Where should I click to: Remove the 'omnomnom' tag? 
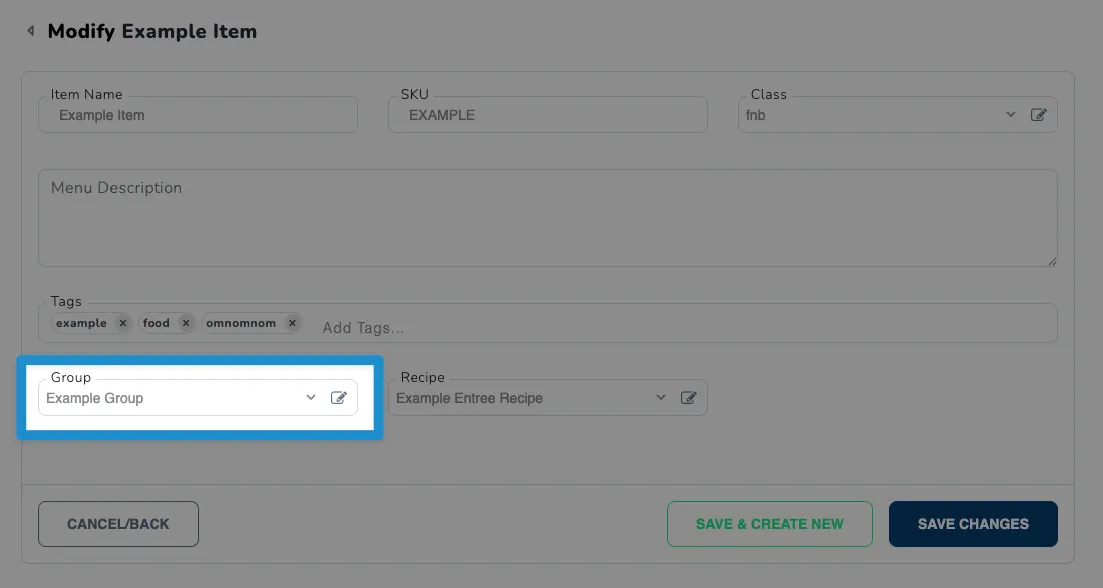click(292, 323)
